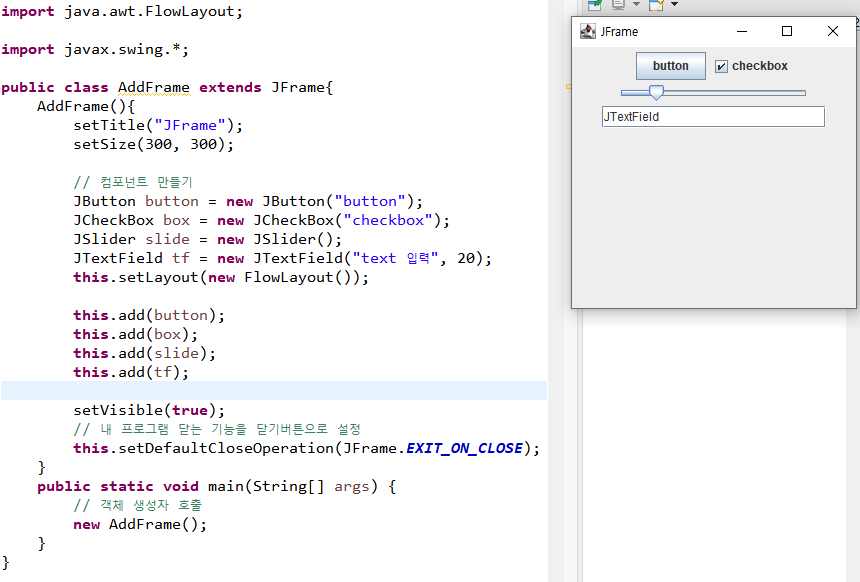Click the Display Selected Console monitor icon
Image resolution: width=860 pixels, height=582 pixels.
click(619, 4)
